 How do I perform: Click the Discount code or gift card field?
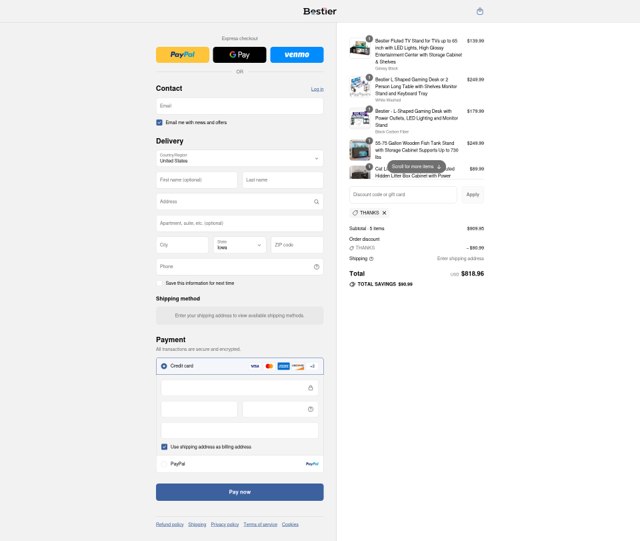click(403, 195)
